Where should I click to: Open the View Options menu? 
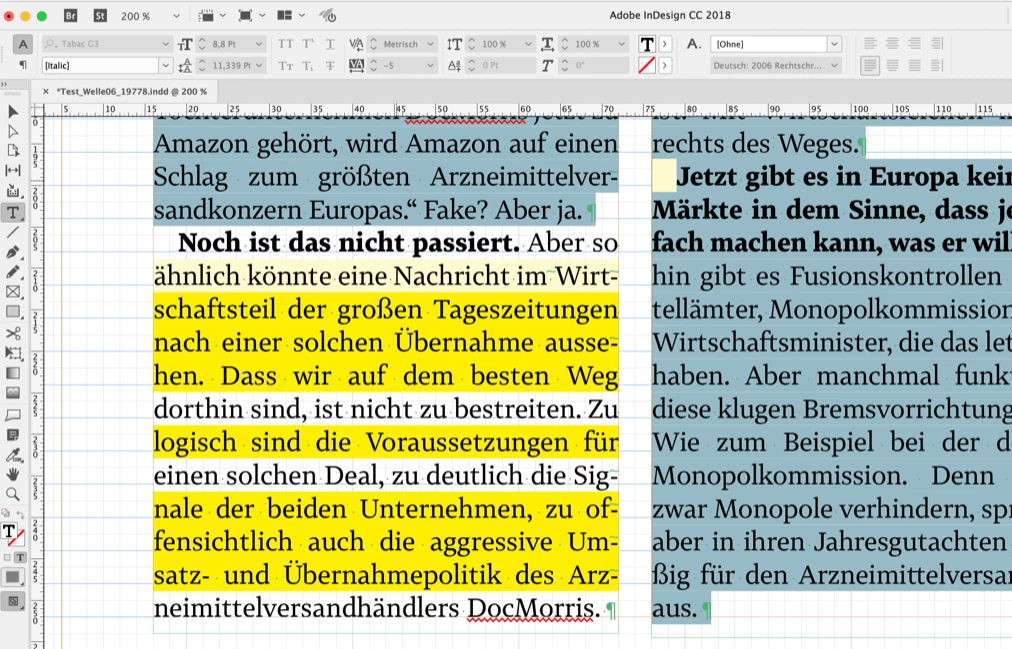212,15
